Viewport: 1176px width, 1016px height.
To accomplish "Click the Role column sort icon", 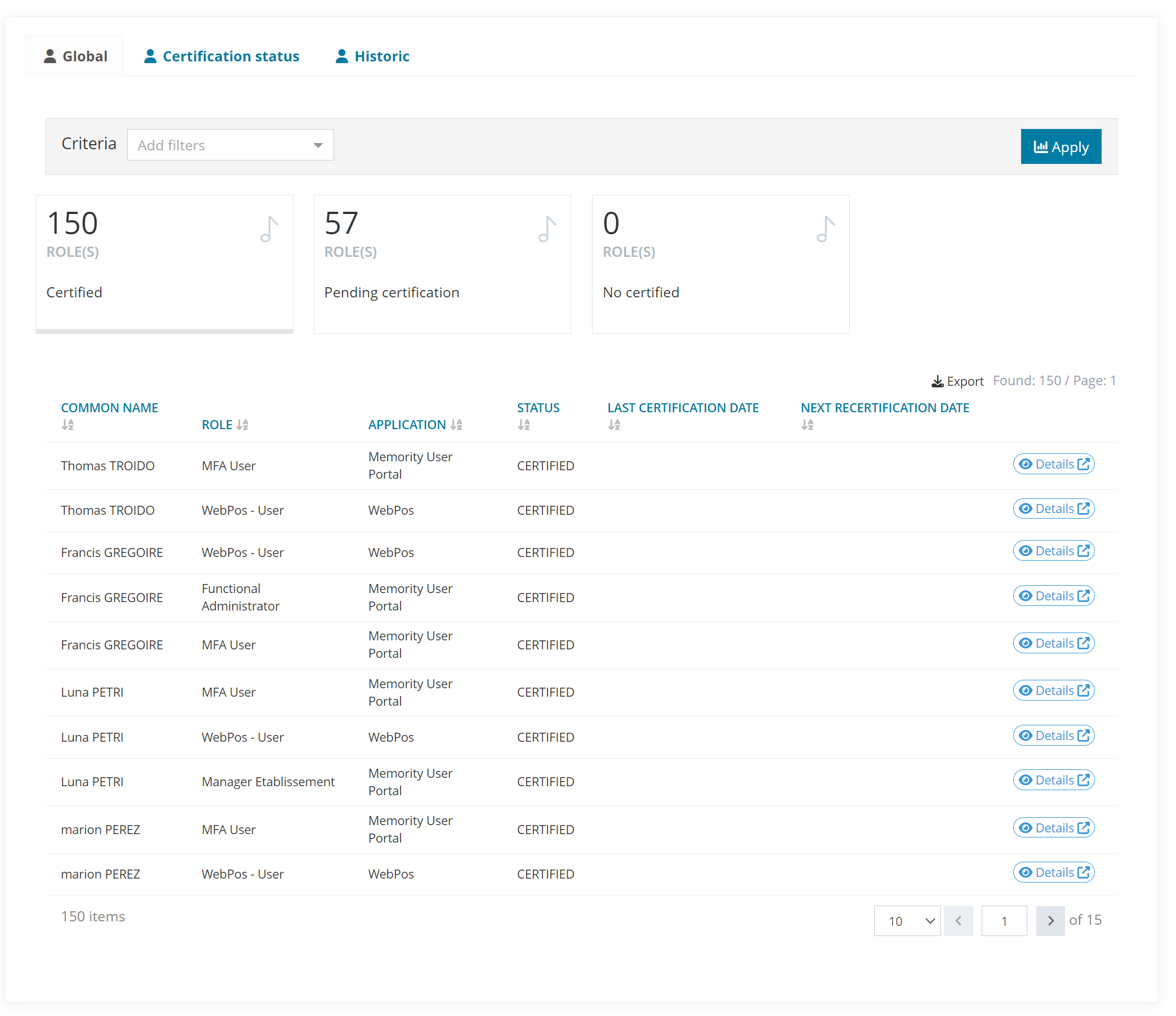I will (242, 425).
